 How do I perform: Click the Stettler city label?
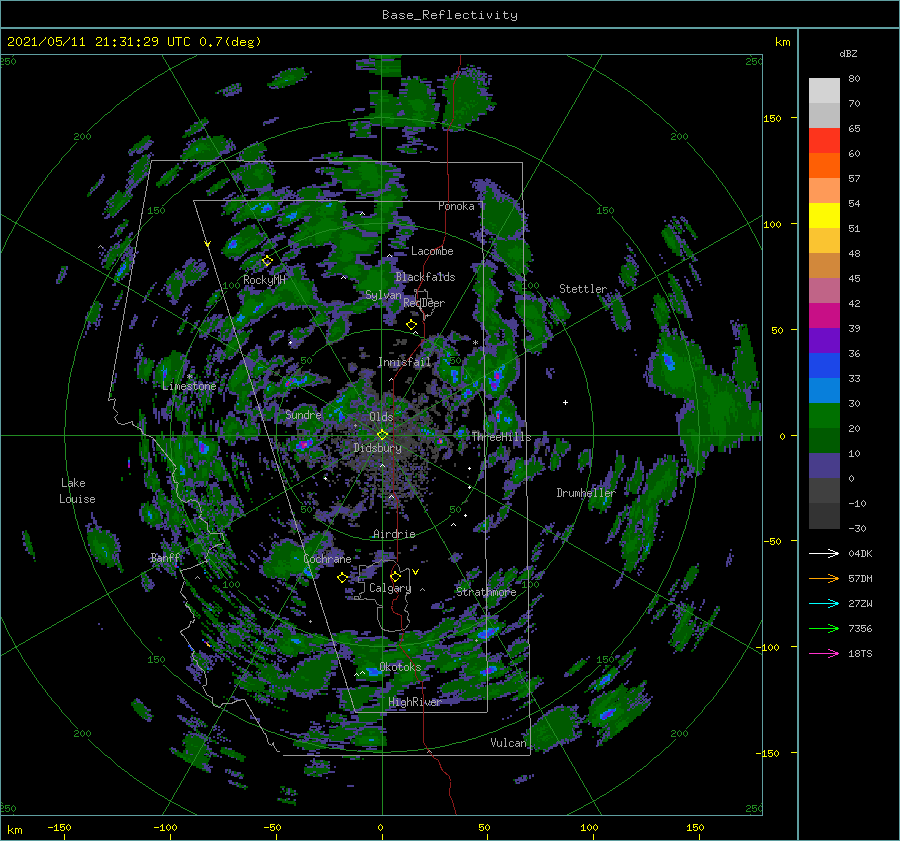click(583, 289)
